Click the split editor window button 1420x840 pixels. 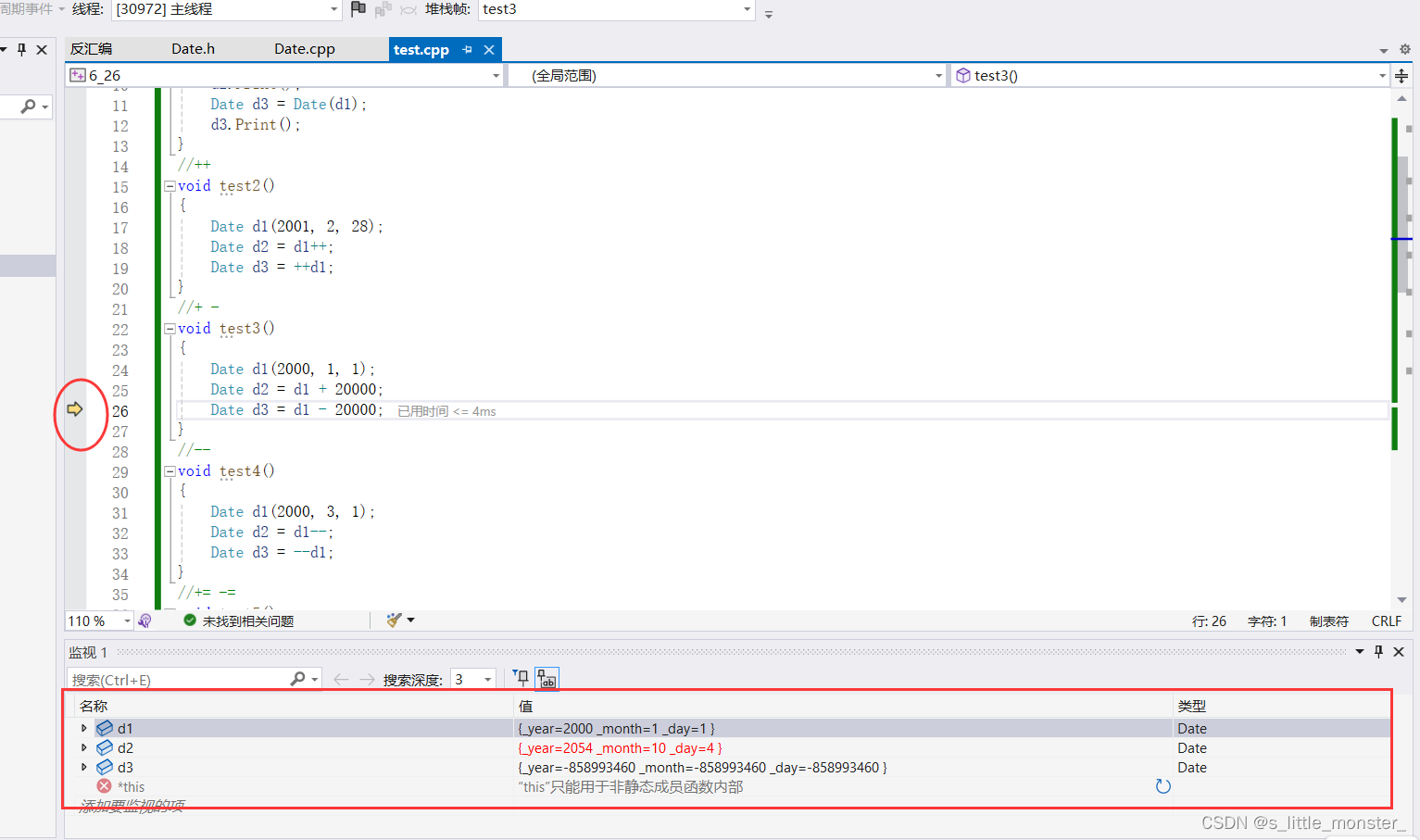[x=1401, y=76]
